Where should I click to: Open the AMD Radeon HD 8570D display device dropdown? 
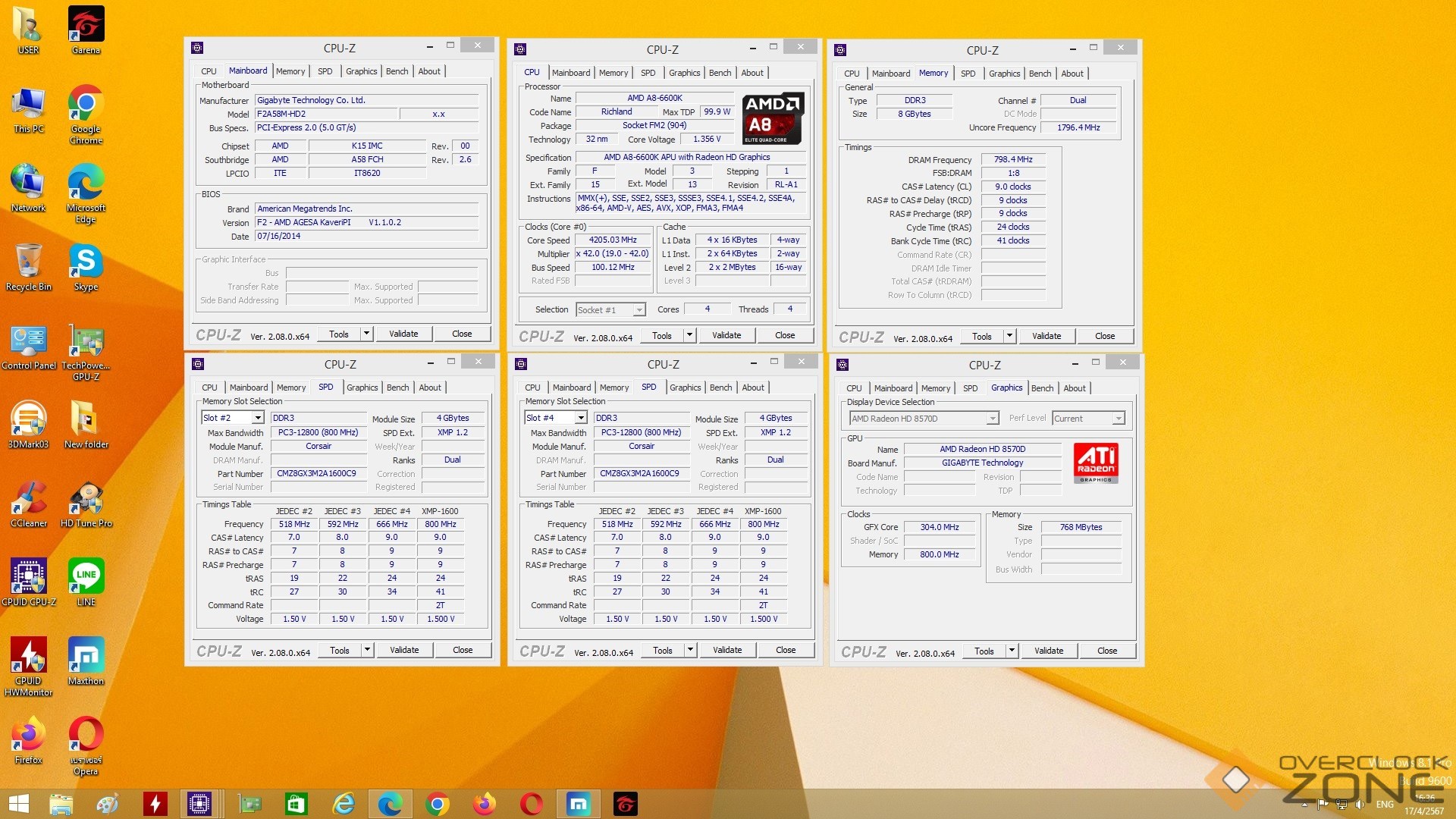pyautogui.click(x=992, y=419)
